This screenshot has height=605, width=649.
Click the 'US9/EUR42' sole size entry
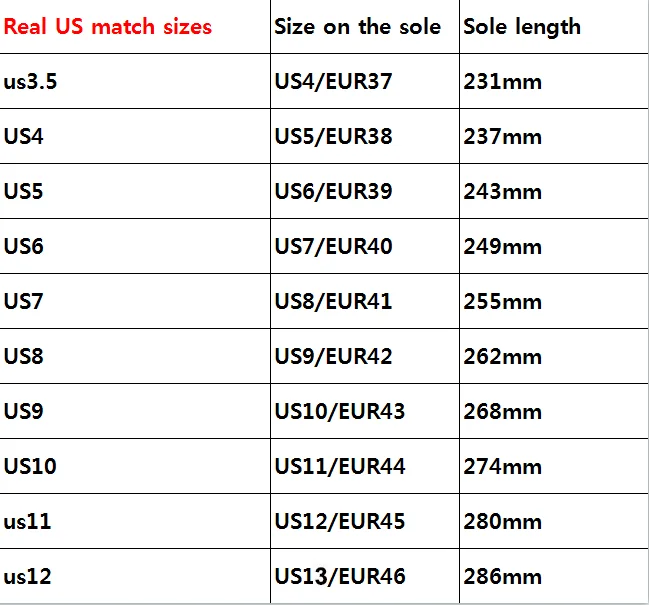click(x=333, y=357)
